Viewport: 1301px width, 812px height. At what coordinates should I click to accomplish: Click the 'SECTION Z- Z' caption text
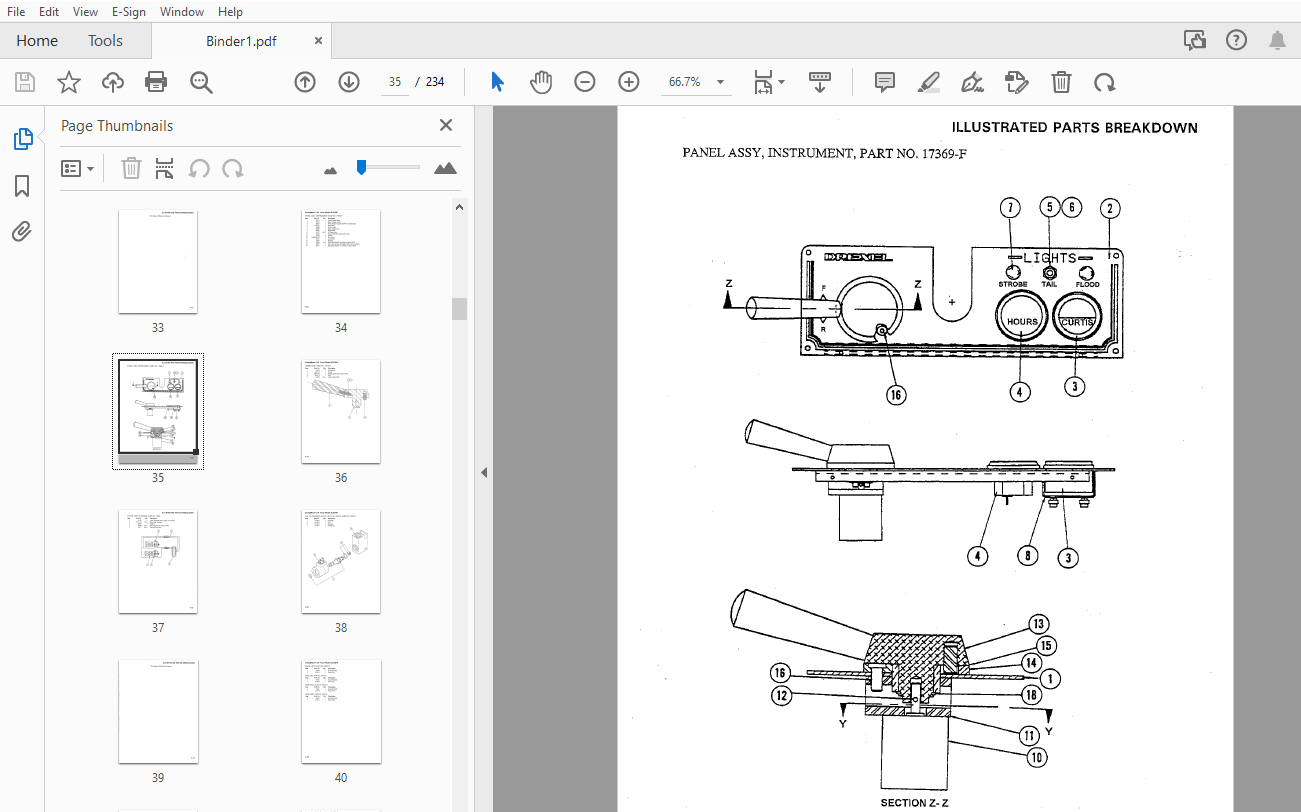pyautogui.click(x=915, y=803)
